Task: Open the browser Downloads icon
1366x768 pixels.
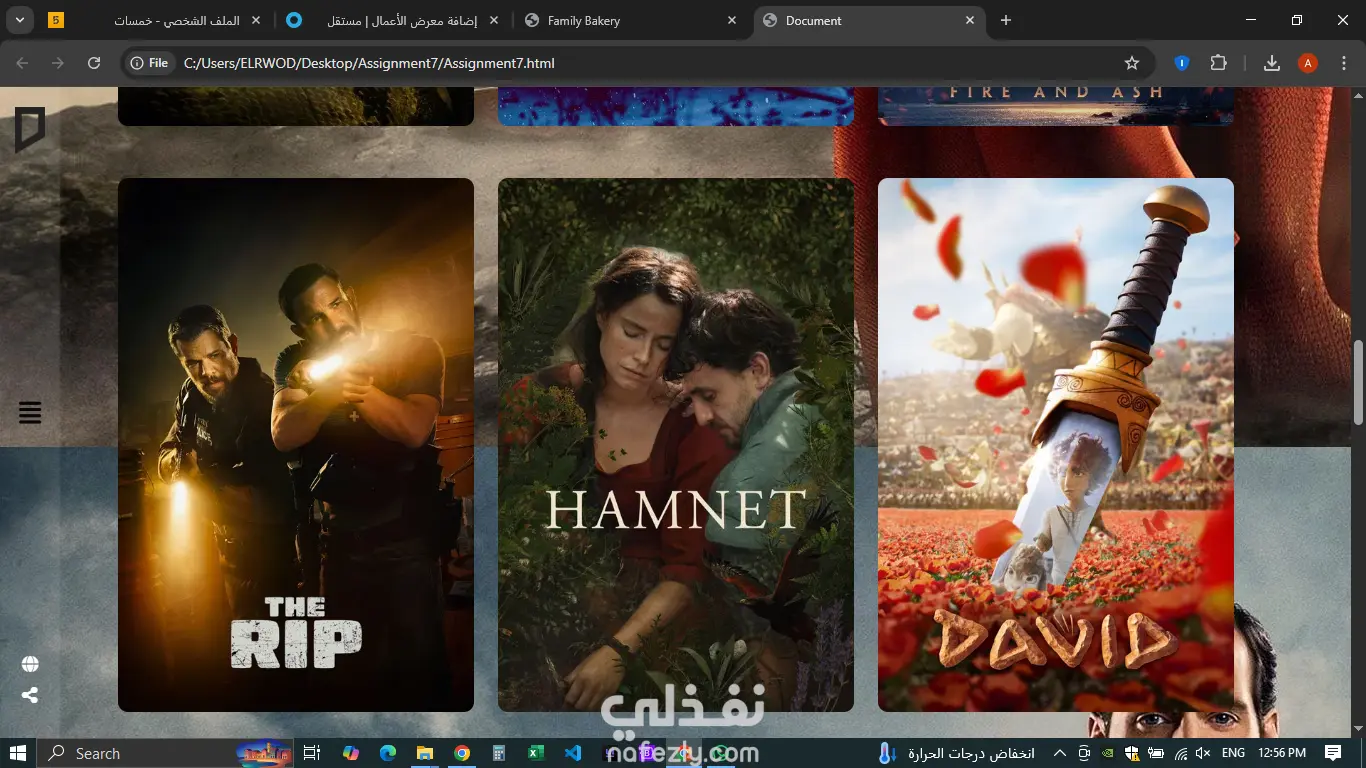Action: (1272, 63)
